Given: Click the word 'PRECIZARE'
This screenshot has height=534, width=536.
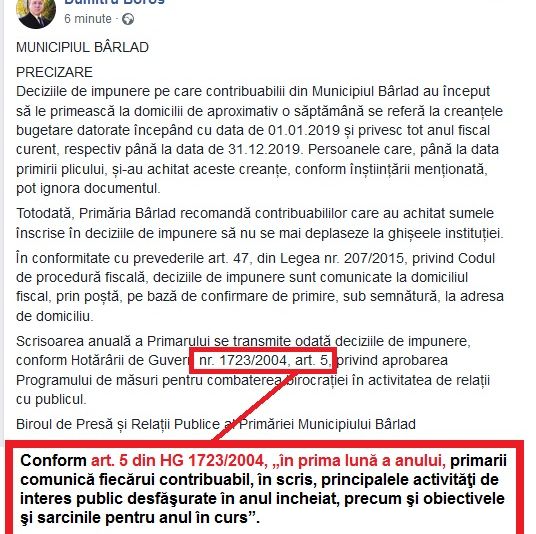Looking at the screenshot, I should (54, 72).
